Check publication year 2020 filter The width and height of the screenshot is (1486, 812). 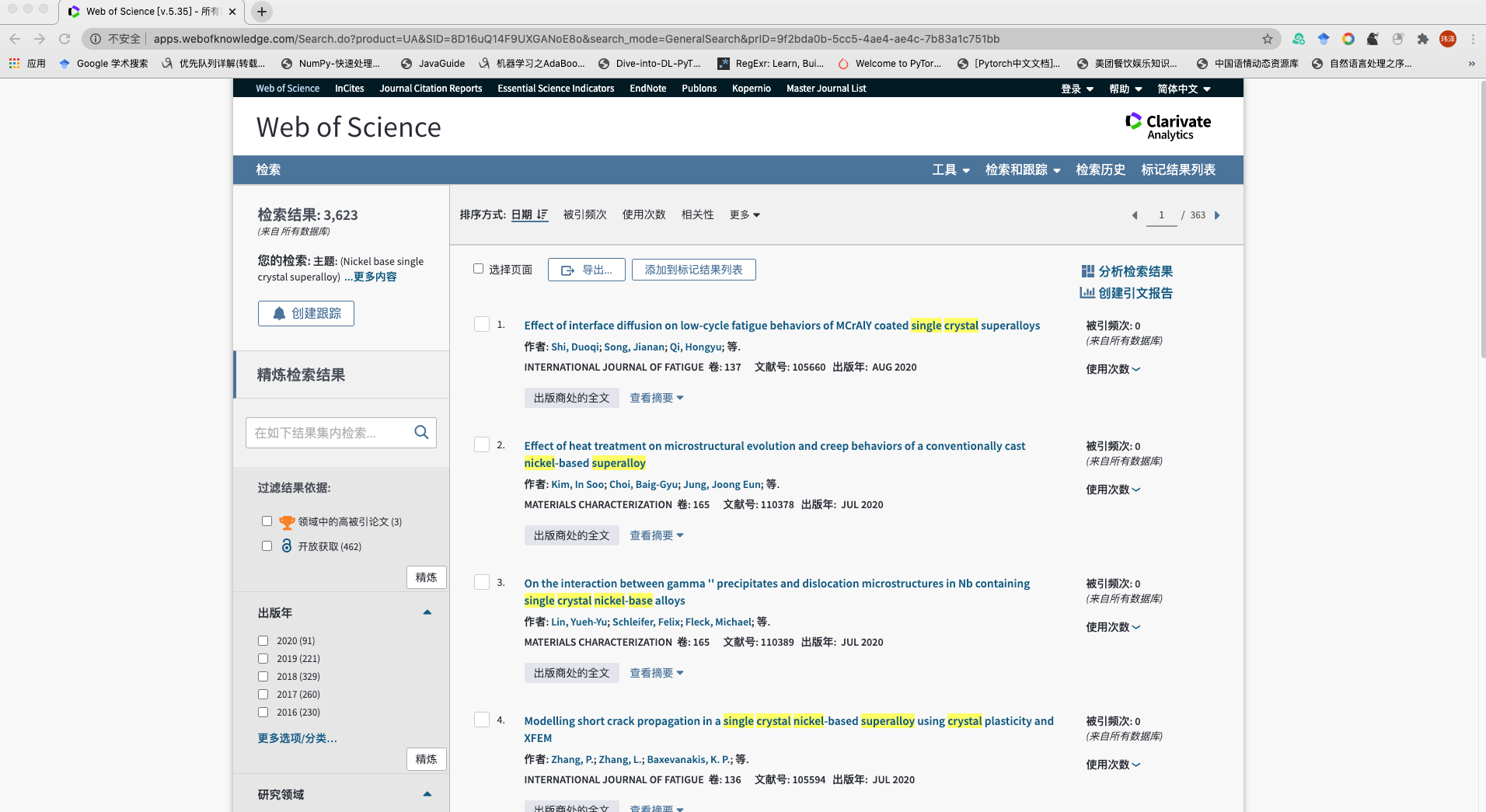coord(263,641)
